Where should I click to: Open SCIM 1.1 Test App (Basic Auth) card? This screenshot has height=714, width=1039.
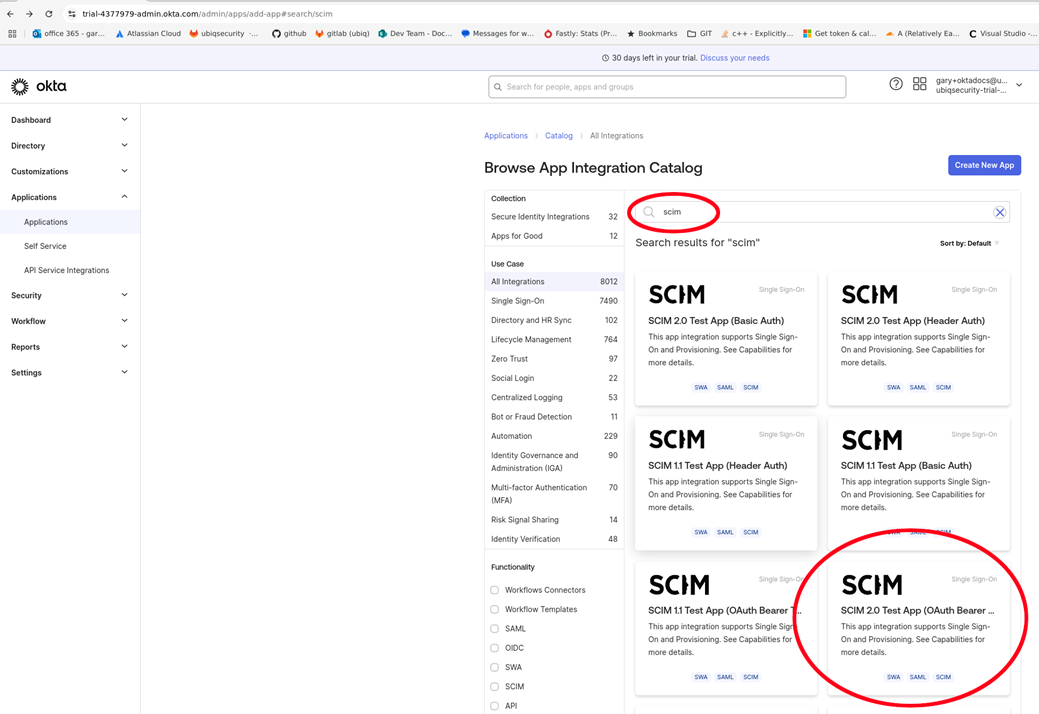coord(918,484)
